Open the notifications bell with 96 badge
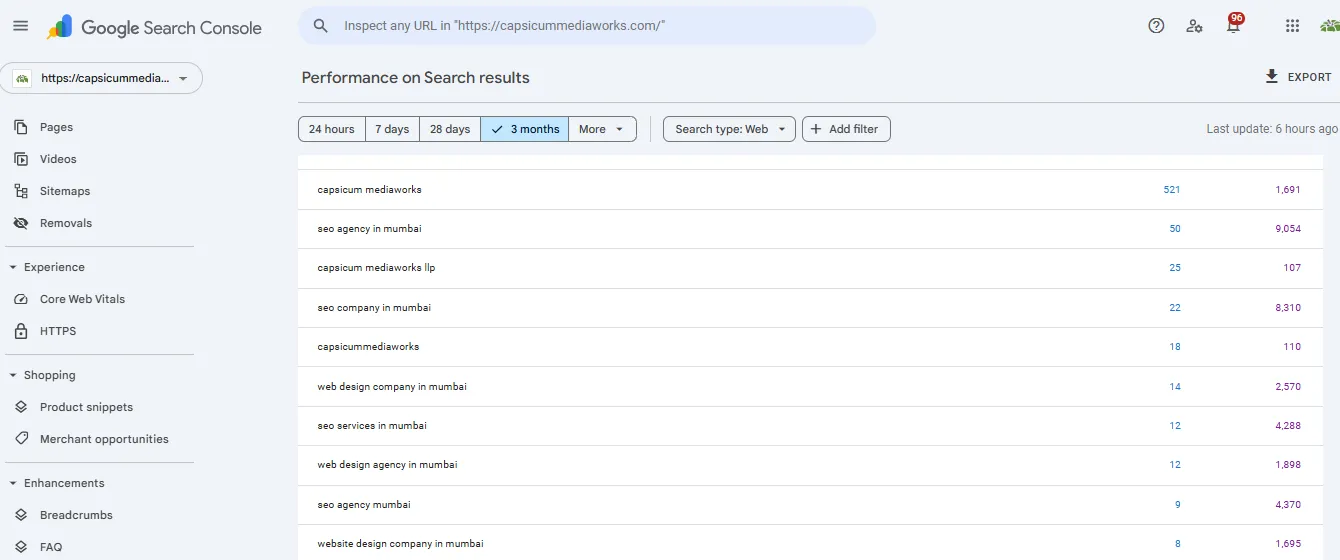The height and width of the screenshot is (560, 1340). pos(1233,26)
